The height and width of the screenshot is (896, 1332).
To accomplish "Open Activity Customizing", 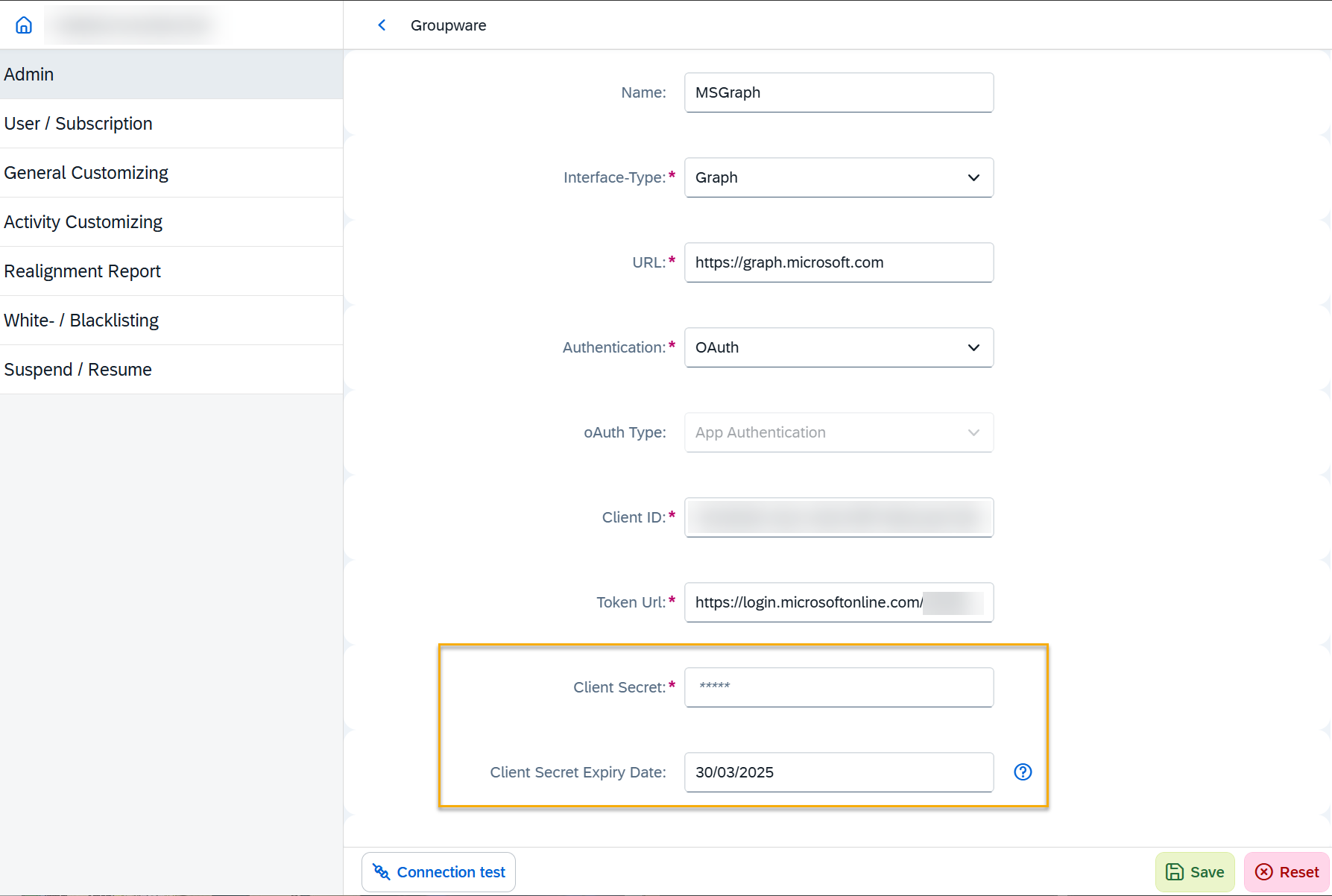I will coord(171,222).
